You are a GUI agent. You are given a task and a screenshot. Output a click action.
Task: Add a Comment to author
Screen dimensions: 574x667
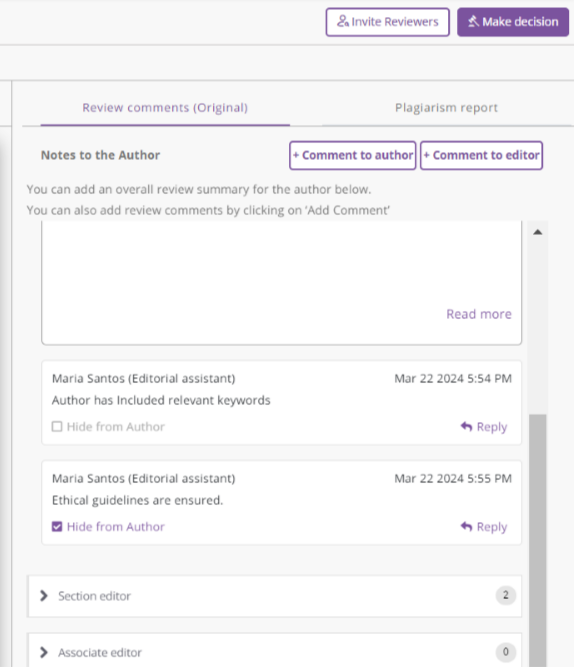pos(353,155)
